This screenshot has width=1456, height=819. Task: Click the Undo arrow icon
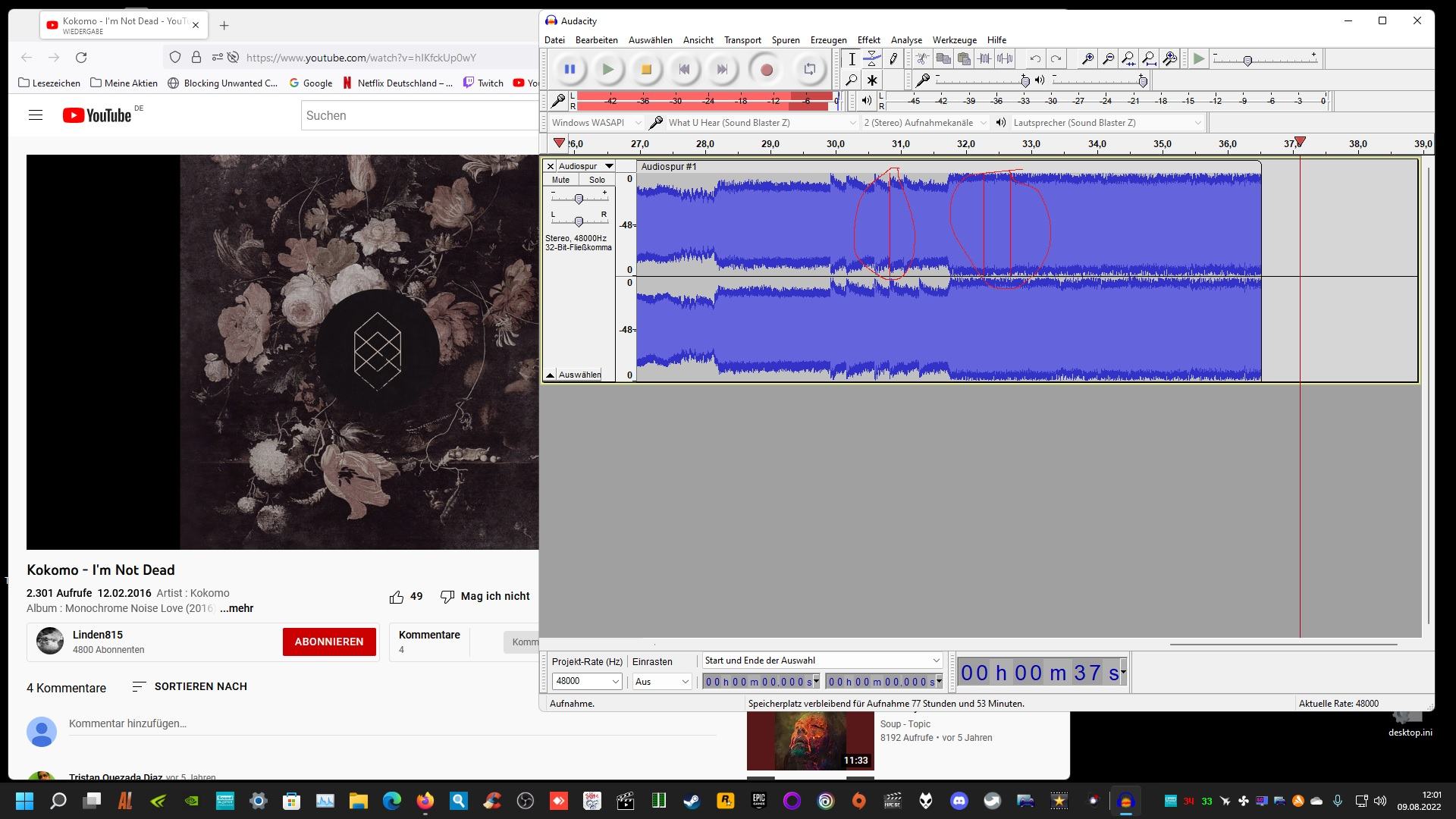click(1035, 59)
